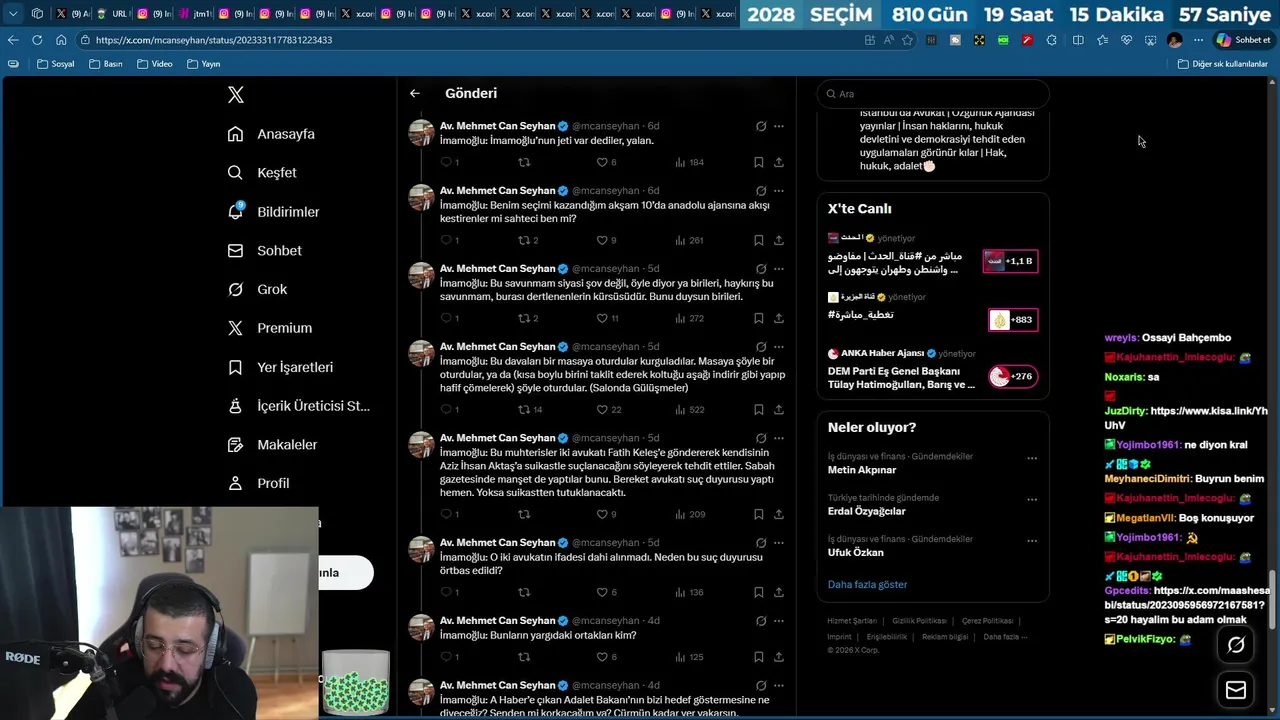Open Sosyal bookmarks folder
The height and width of the screenshot is (720, 1280).
[x=56, y=64]
